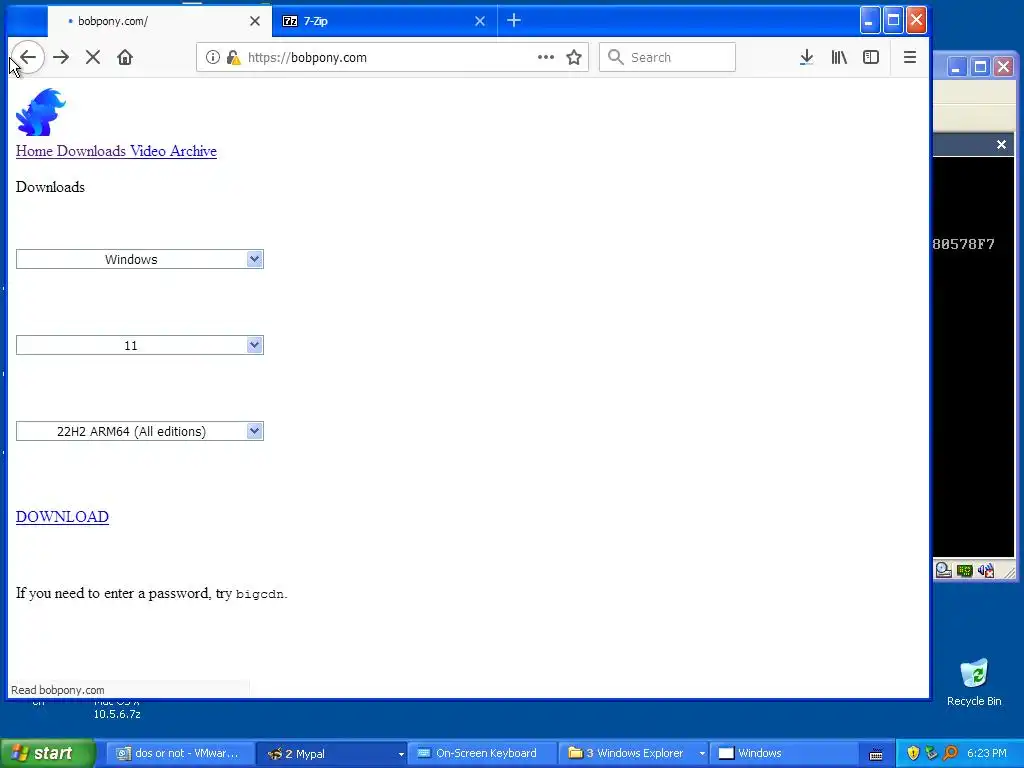Minimize the Mypal browser window
1024x768 pixels.
[869, 21]
